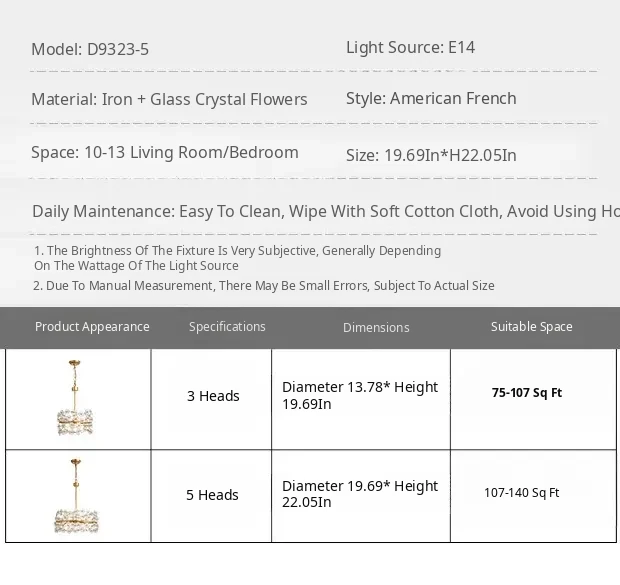The image size is (620, 585).
Task: Click the Dimensions column header
Action: coord(376,328)
